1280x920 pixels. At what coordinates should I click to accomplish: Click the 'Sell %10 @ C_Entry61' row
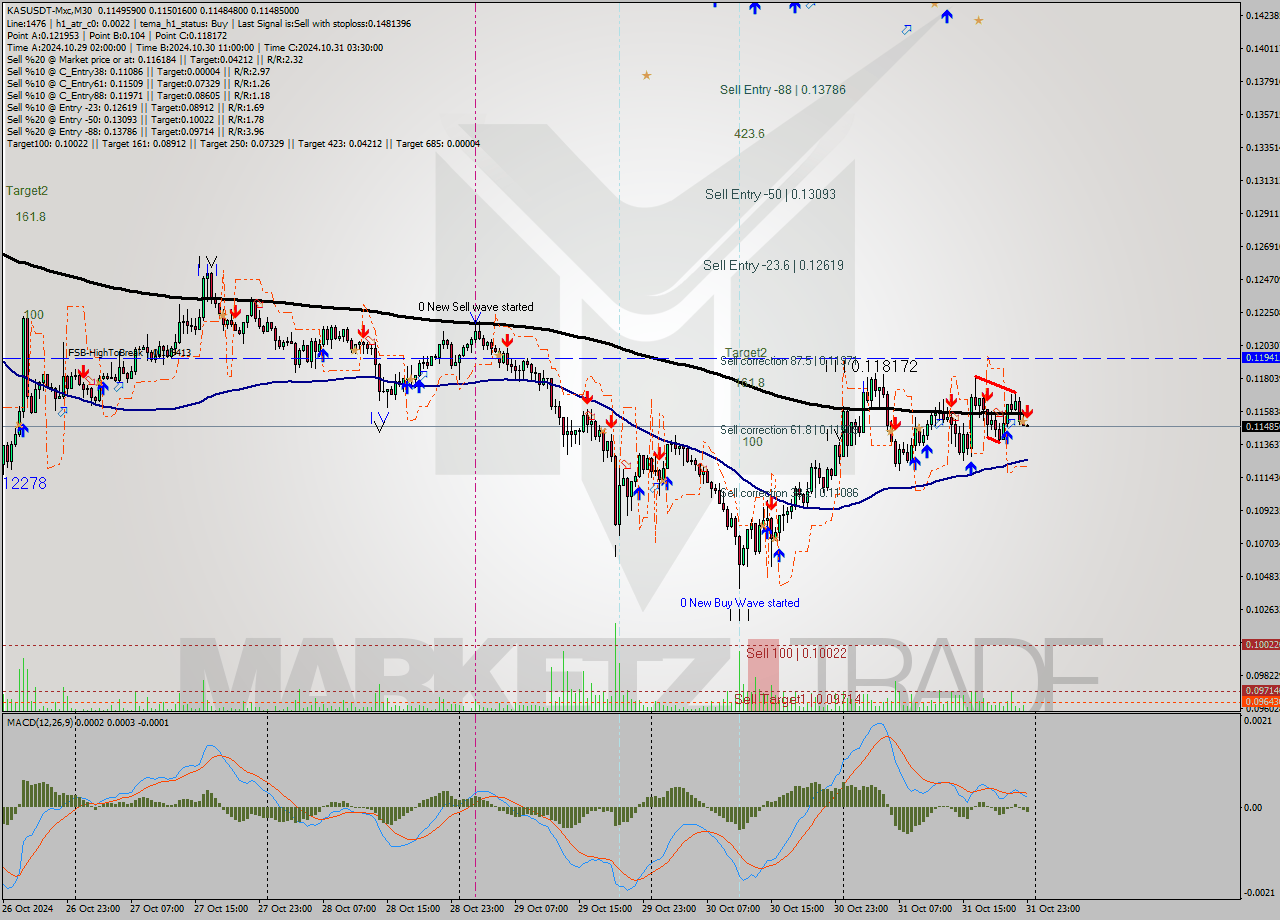(138, 83)
